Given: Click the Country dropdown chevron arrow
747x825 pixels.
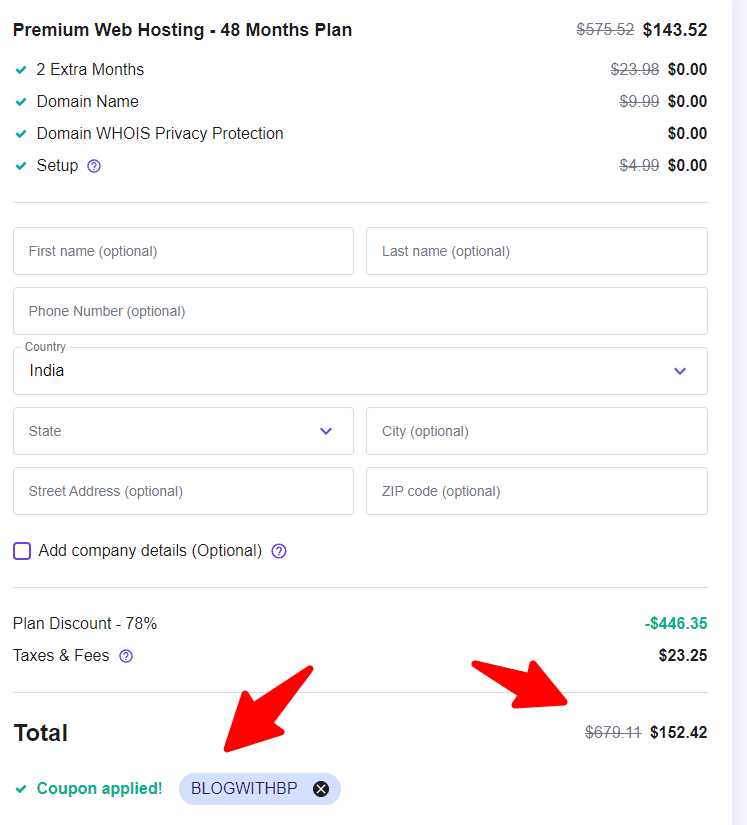Looking at the screenshot, I should [x=680, y=371].
